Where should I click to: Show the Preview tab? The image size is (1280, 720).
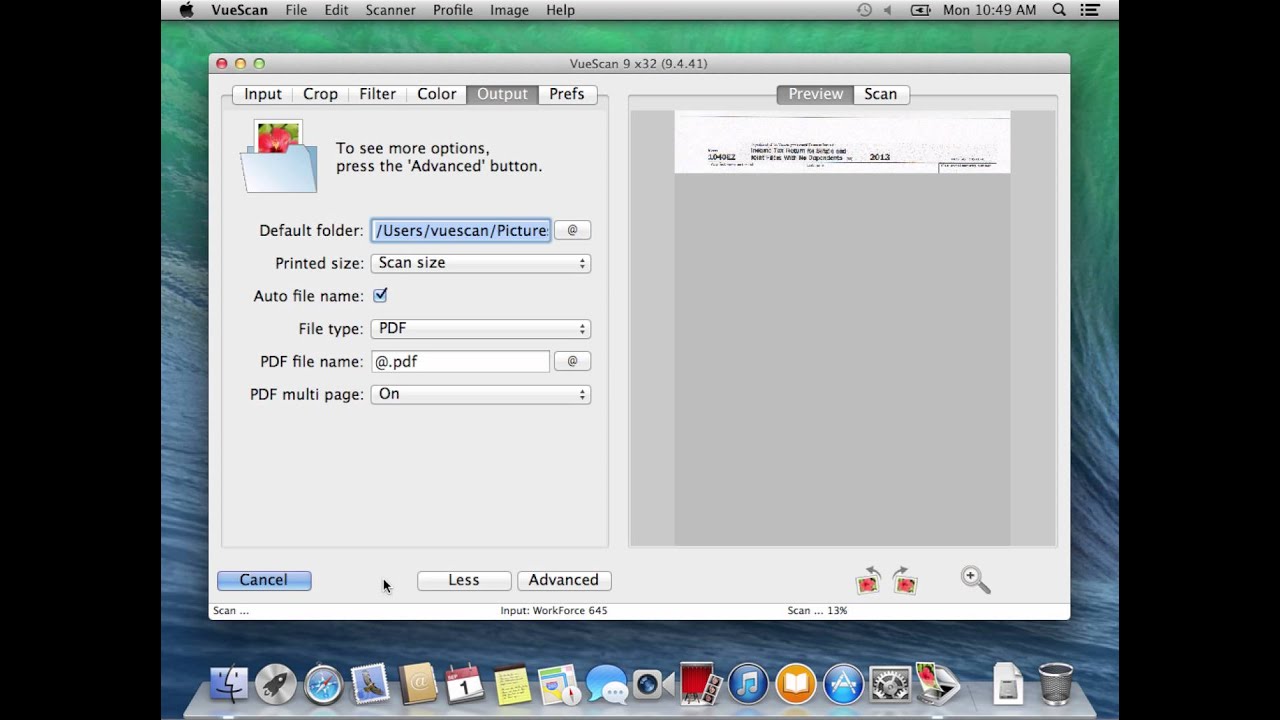(x=815, y=94)
